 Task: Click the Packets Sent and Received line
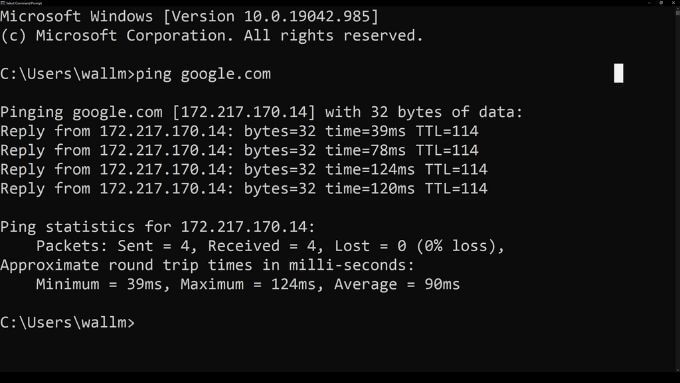click(x=270, y=246)
